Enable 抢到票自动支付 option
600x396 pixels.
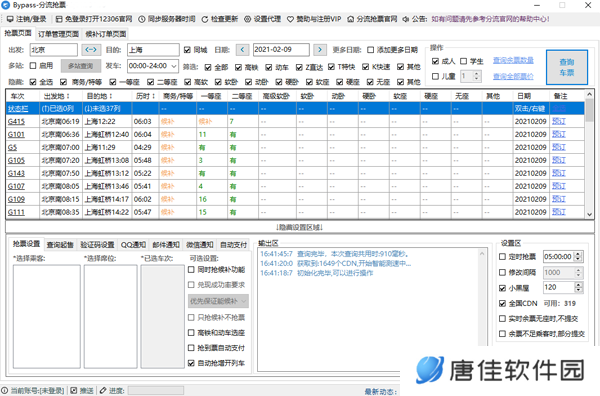[191, 348]
